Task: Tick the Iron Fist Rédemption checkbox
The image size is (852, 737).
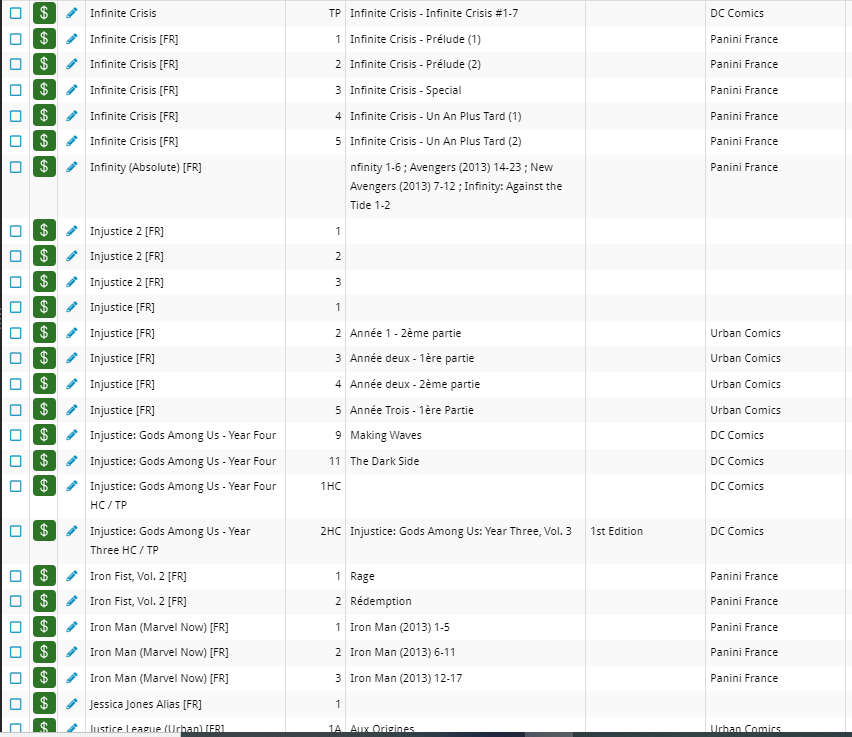Action: 16,601
